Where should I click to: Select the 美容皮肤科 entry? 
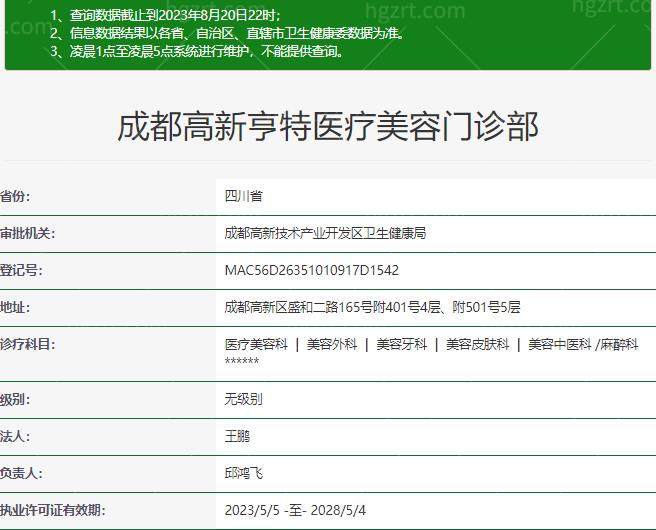477,344
